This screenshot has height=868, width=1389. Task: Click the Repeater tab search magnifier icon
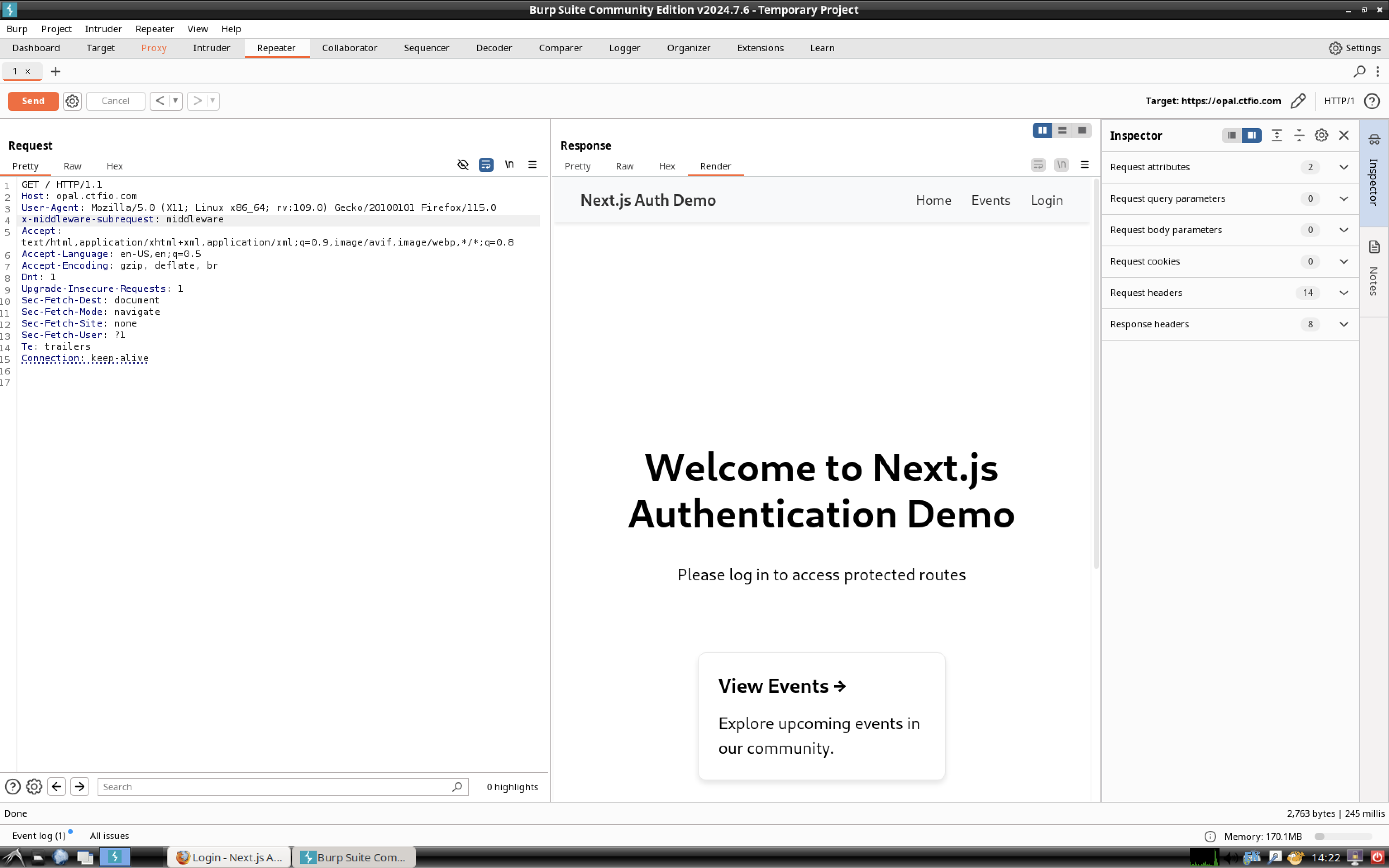point(1359,71)
